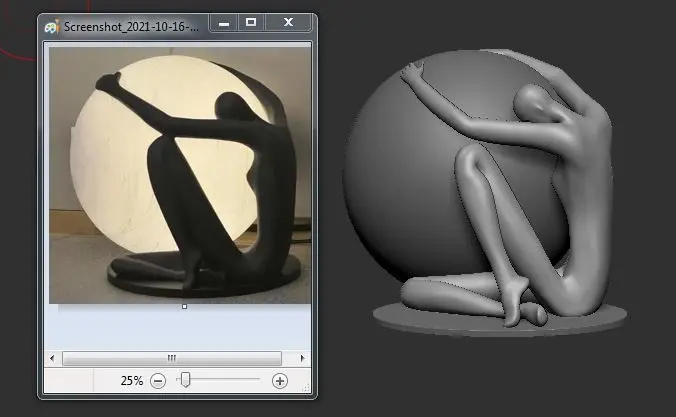Screen dimensions: 676x417
Task: Zoom out with the minus button
Action: (158, 381)
